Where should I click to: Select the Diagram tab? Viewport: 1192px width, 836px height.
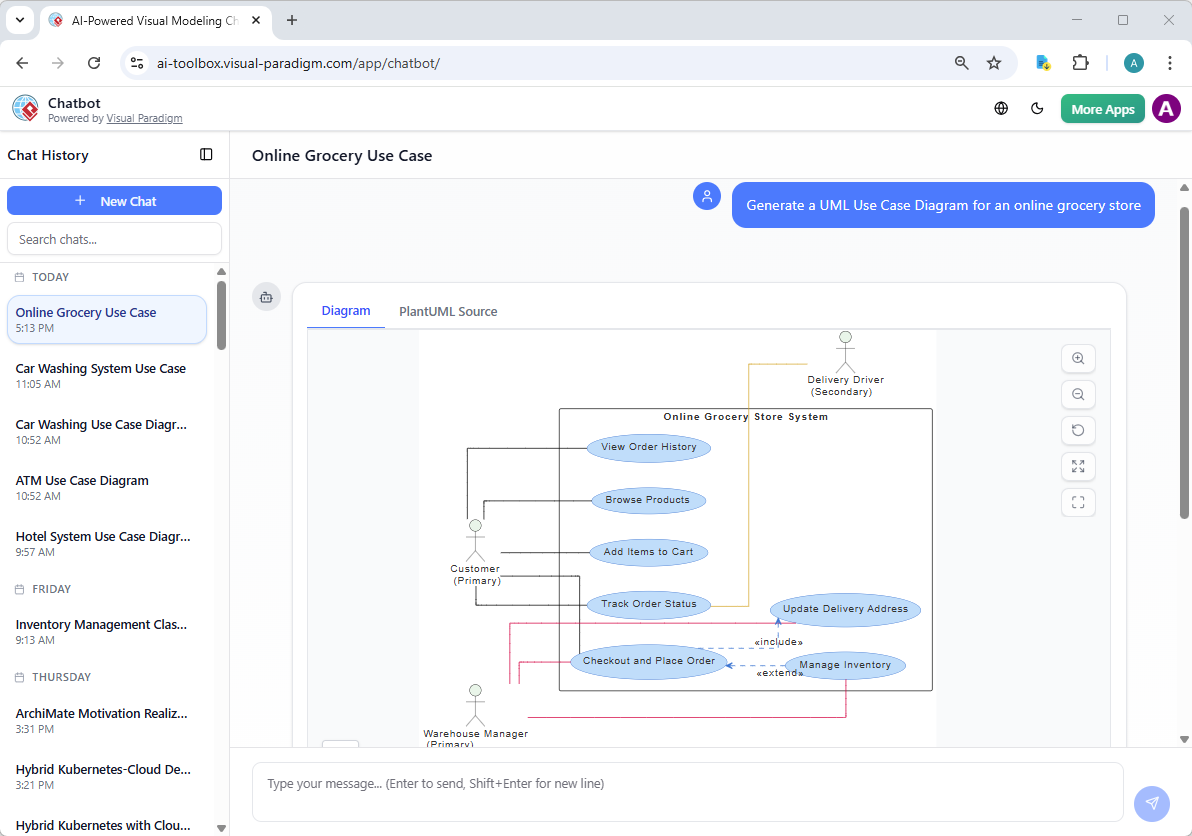point(345,311)
